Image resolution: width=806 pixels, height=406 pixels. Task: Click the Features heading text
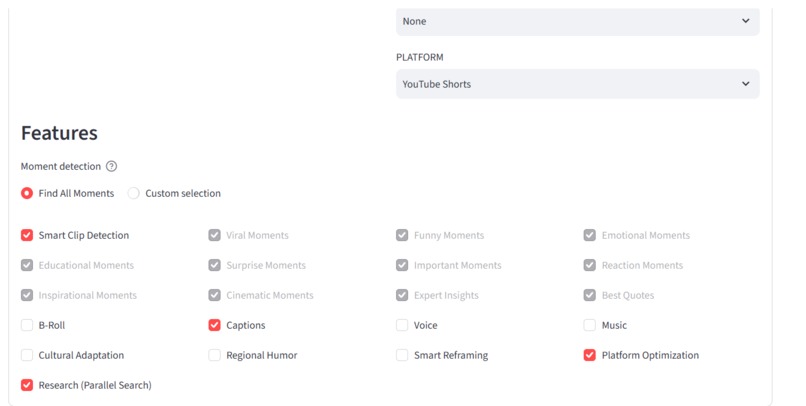(x=59, y=133)
